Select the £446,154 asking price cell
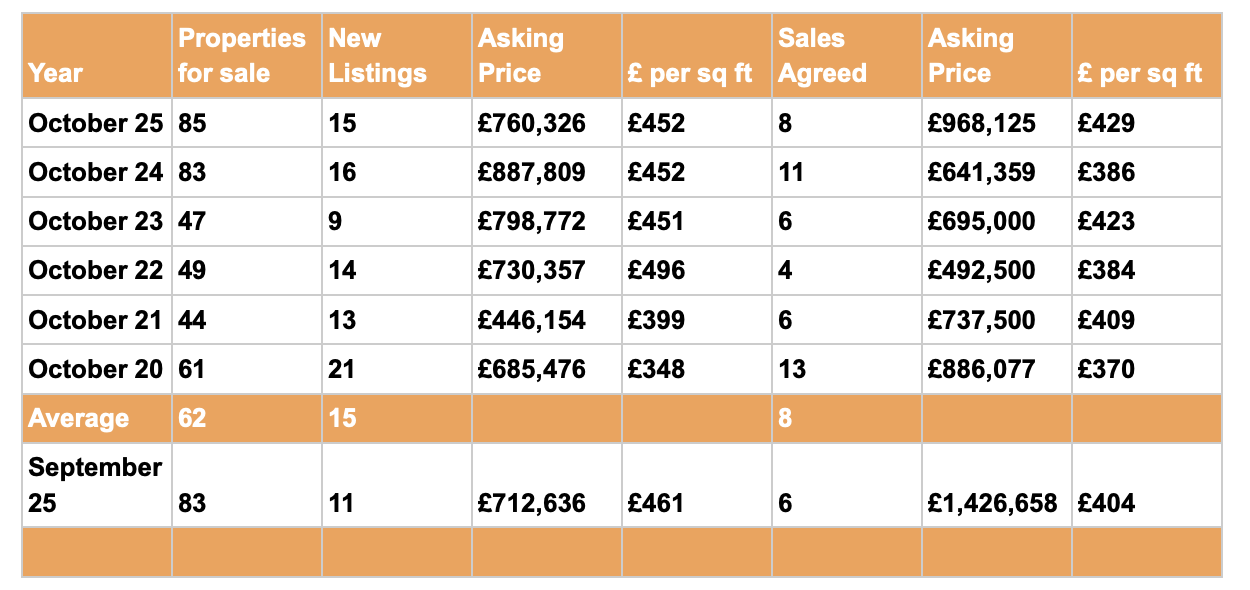Viewport: 1250px width, 590px height. point(532,320)
